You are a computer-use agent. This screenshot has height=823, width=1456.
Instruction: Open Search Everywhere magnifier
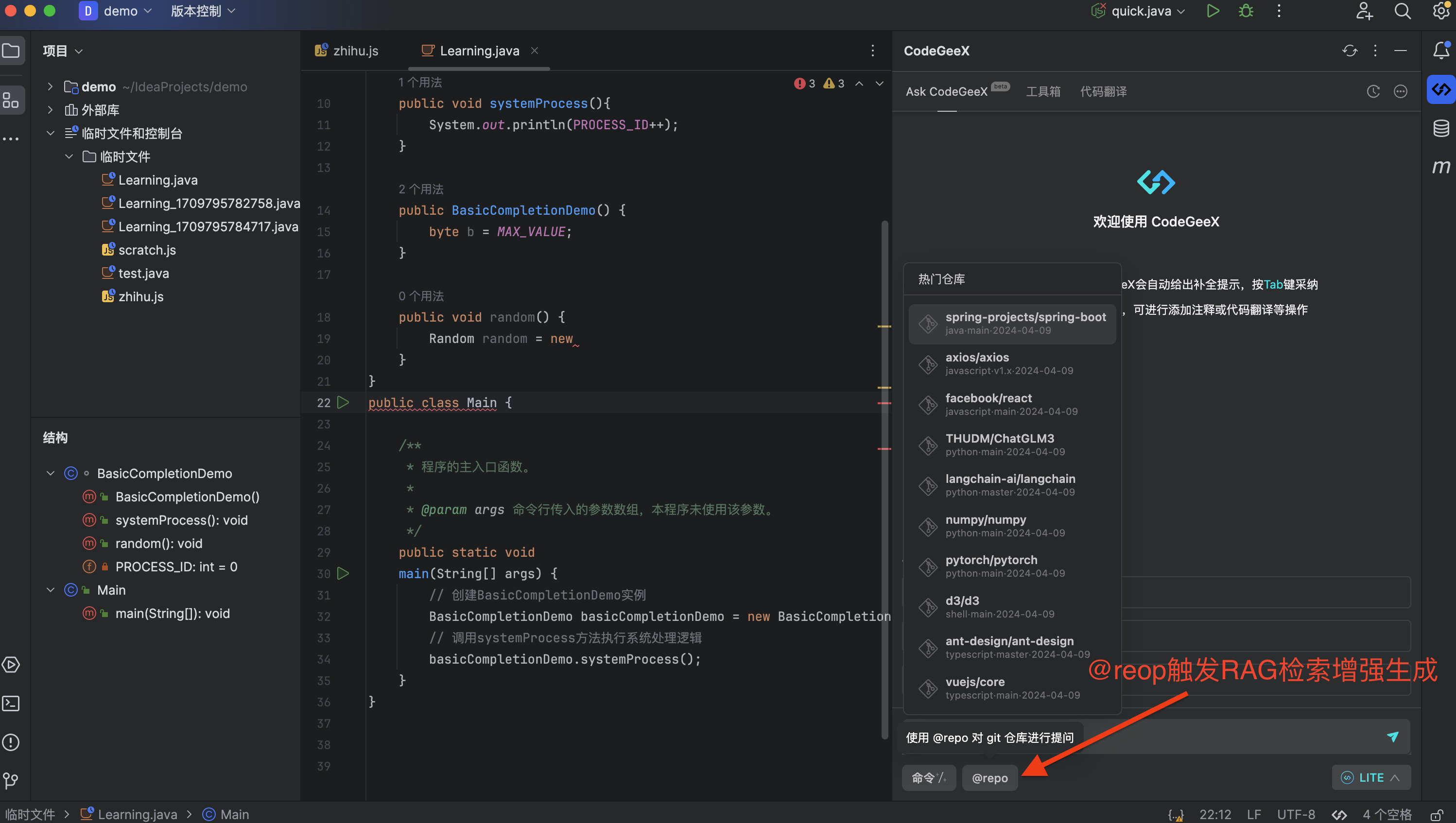point(1402,11)
